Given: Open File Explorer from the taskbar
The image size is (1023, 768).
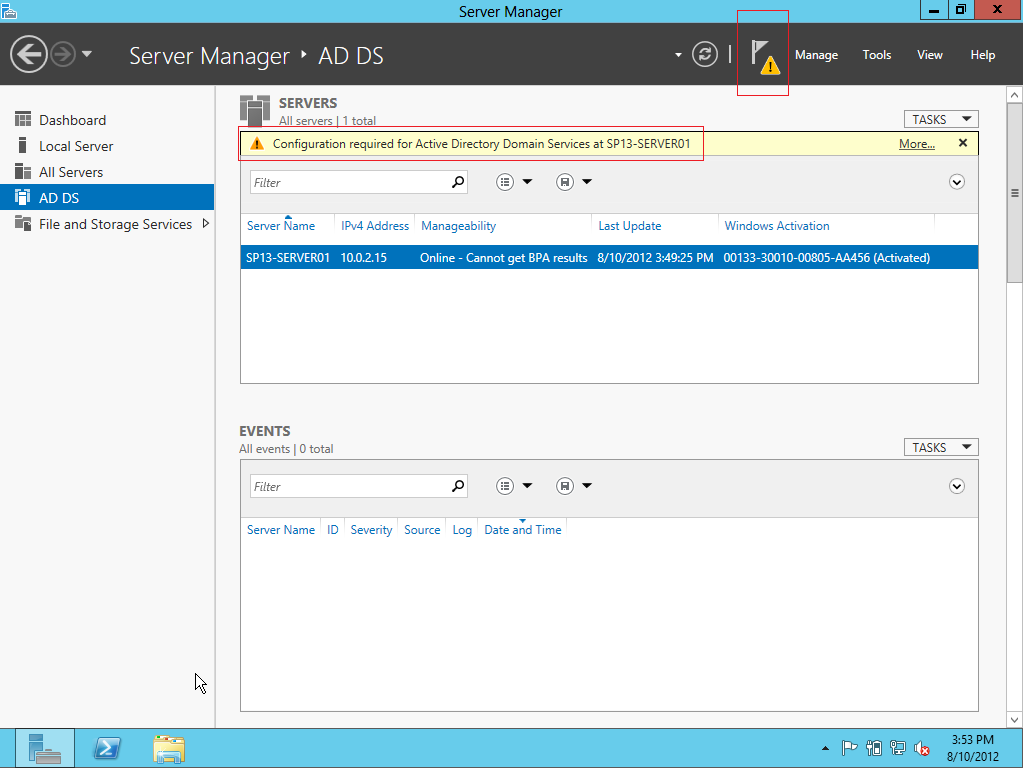Looking at the screenshot, I should click(x=169, y=748).
